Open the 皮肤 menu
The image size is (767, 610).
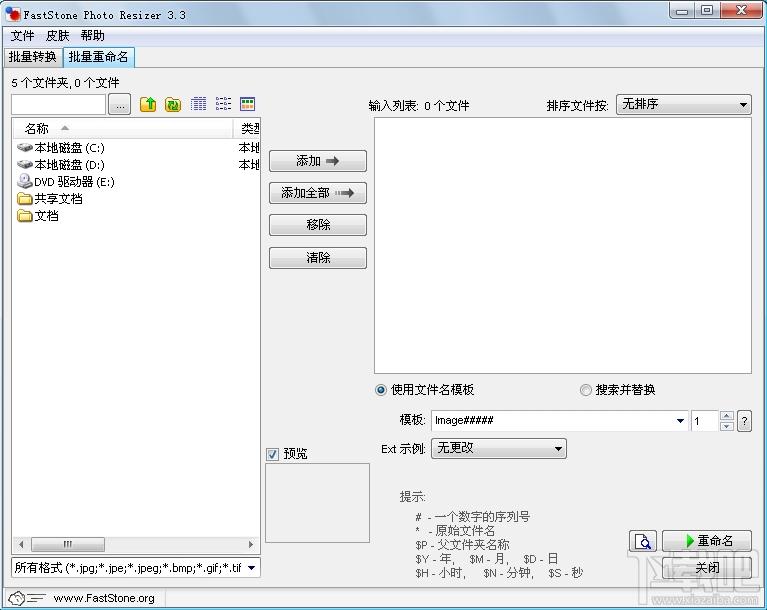pyautogui.click(x=57, y=36)
